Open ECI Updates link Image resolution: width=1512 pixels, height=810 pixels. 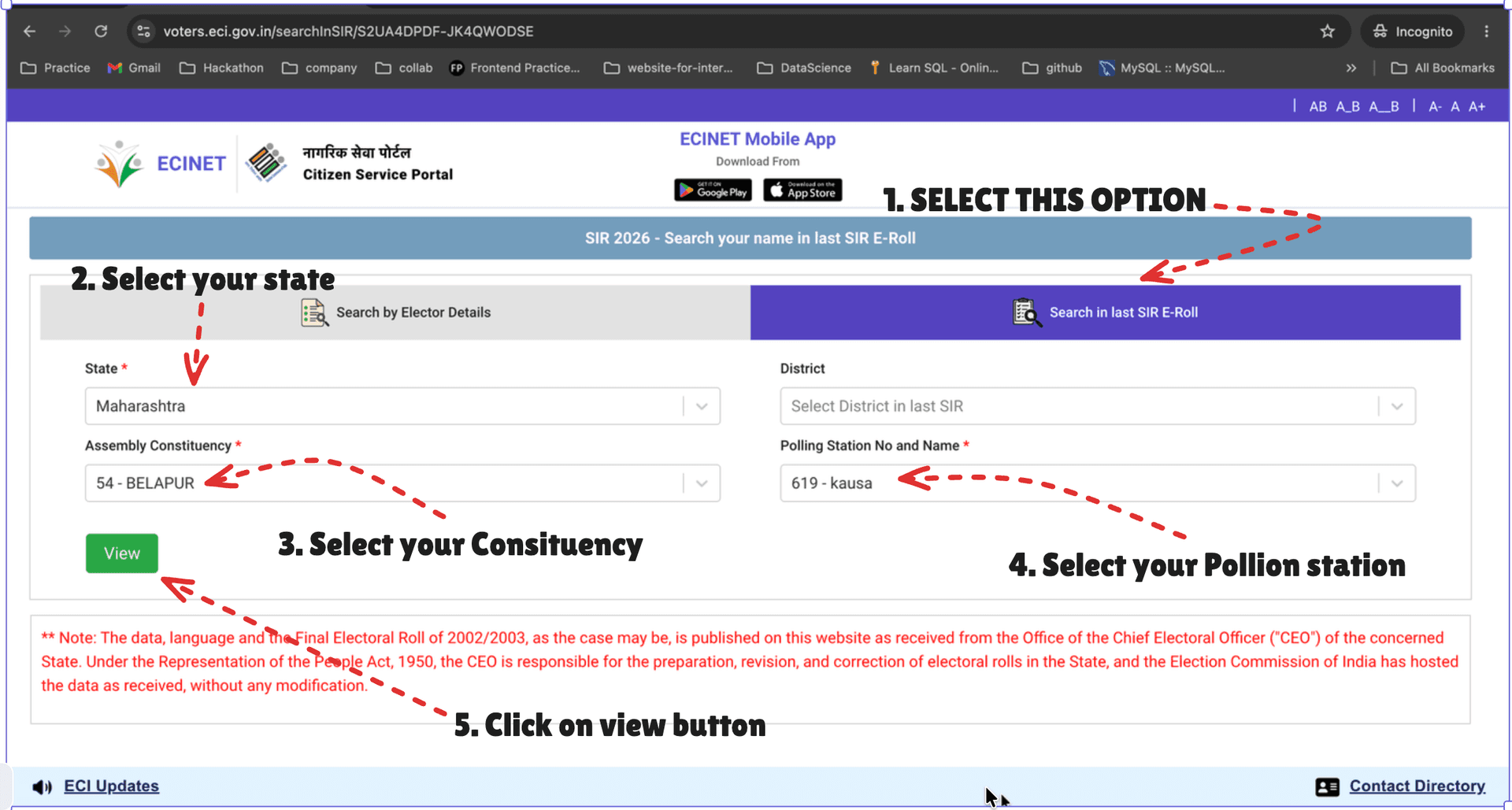pyautogui.click(x=111, y=786)
